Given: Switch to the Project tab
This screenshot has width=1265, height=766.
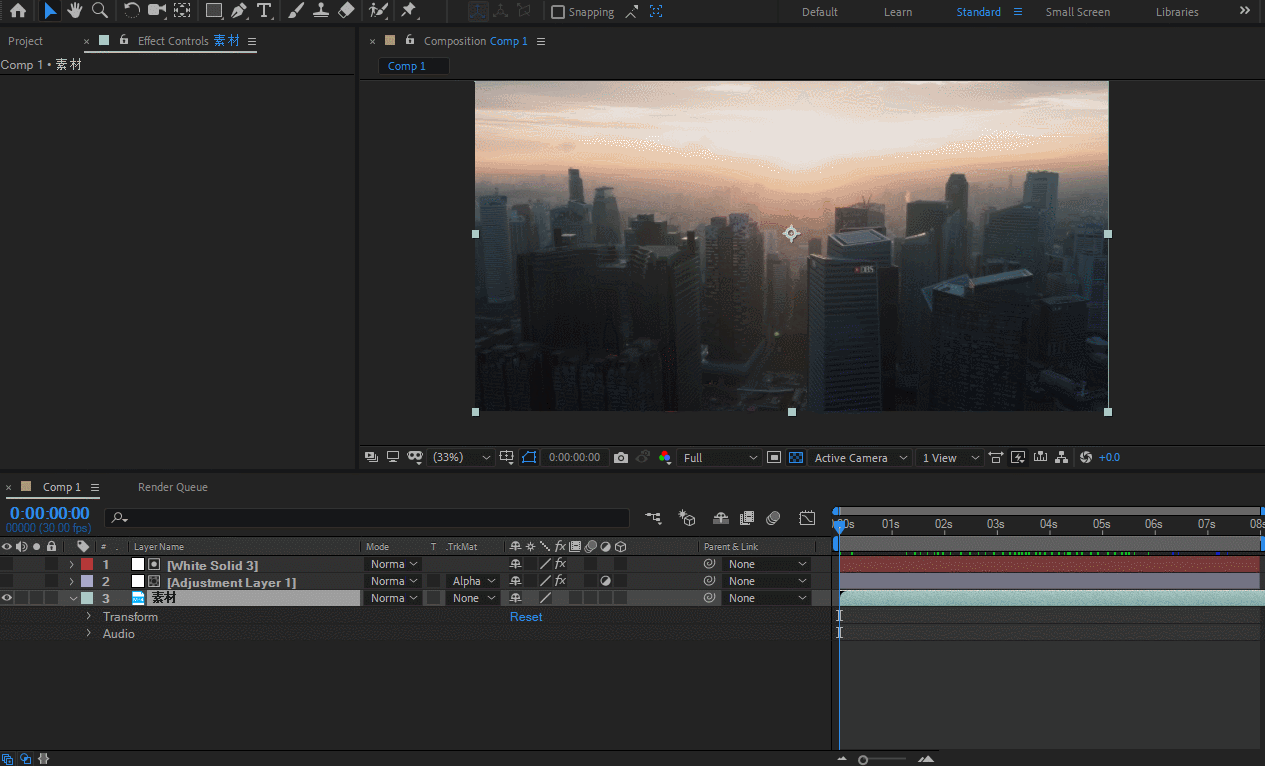Looking at the screenshot, I should pos(26,41).
